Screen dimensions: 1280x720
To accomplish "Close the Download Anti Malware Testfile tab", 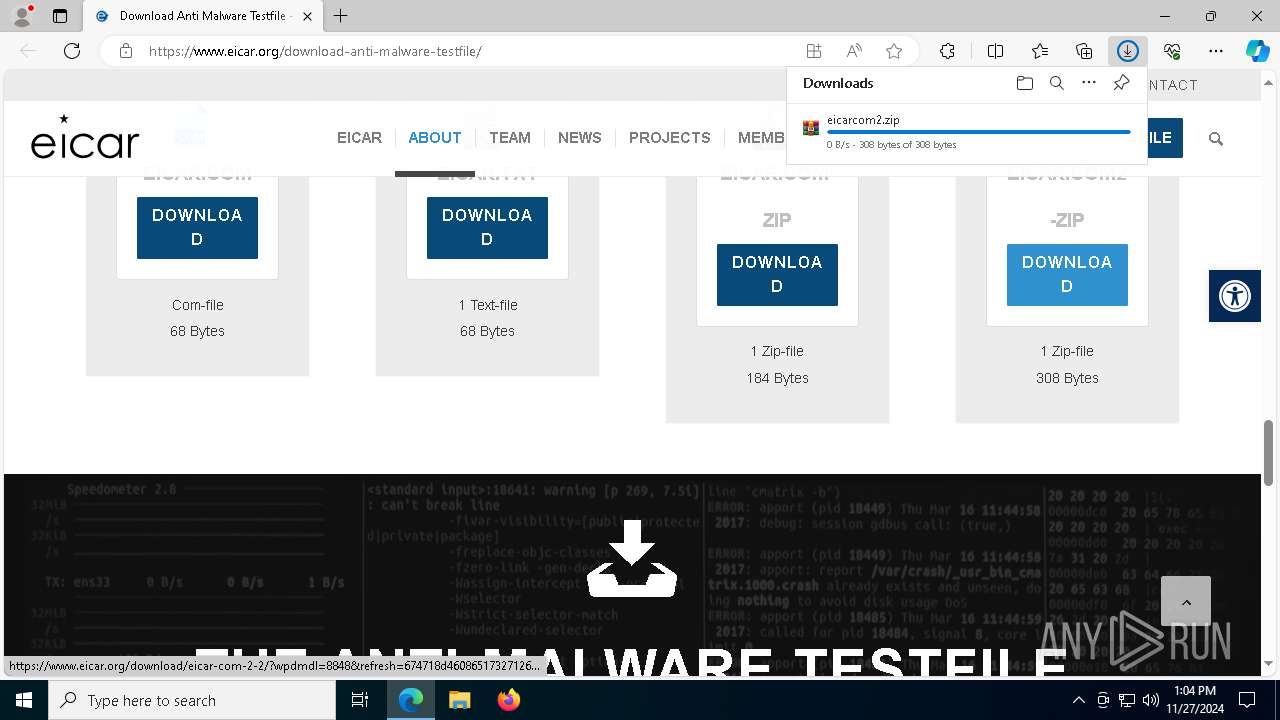I will click(307, 16).
